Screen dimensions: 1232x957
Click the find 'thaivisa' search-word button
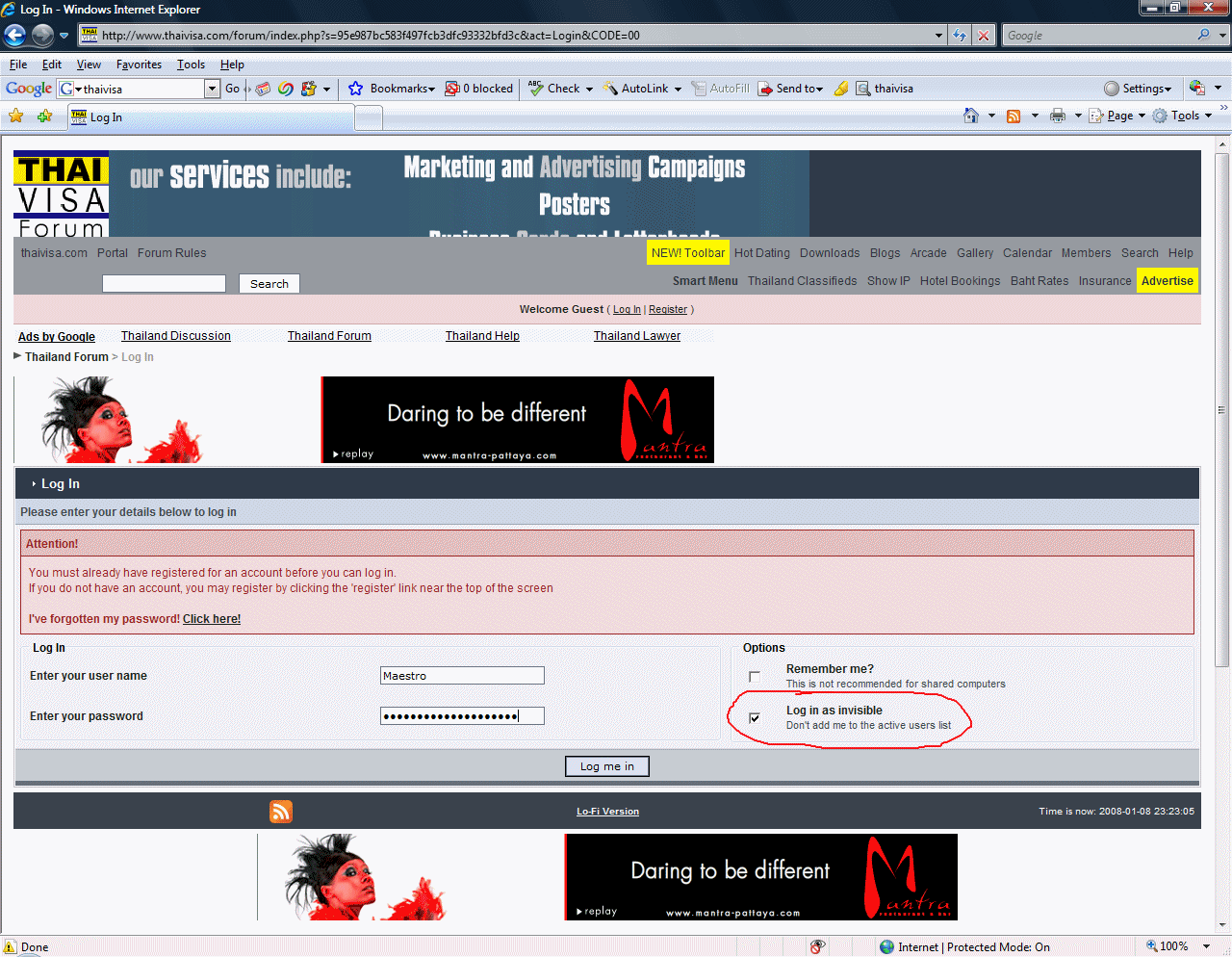(x=885, y=89)
